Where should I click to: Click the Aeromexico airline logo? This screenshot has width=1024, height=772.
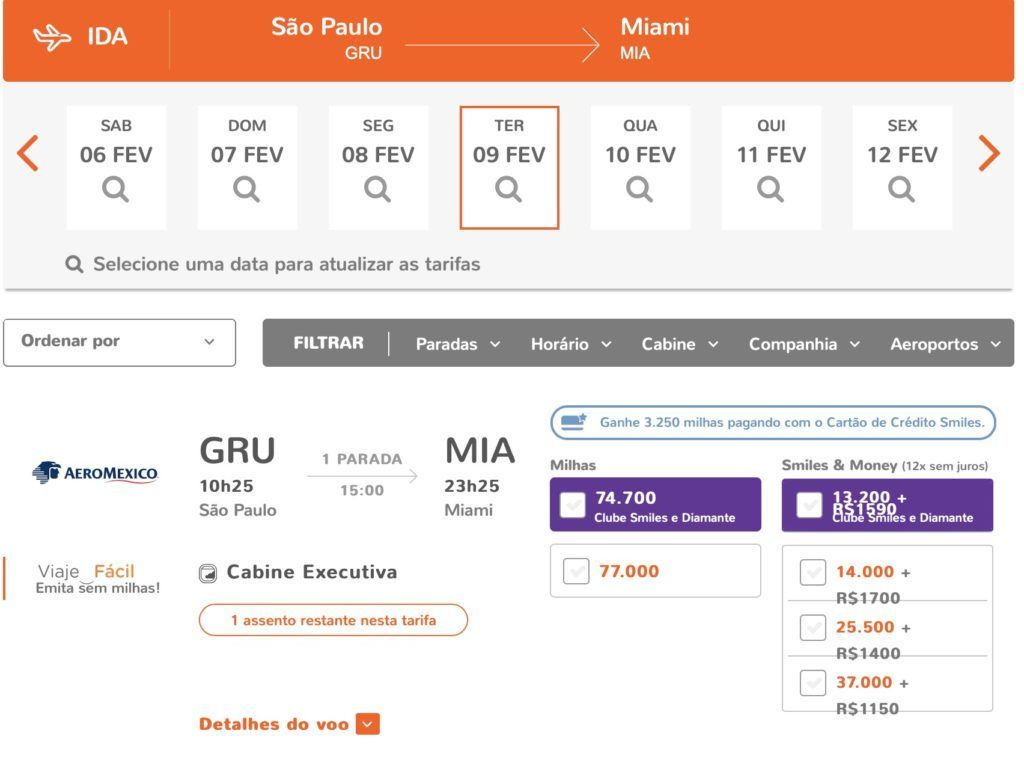click(x=95, y=472)
